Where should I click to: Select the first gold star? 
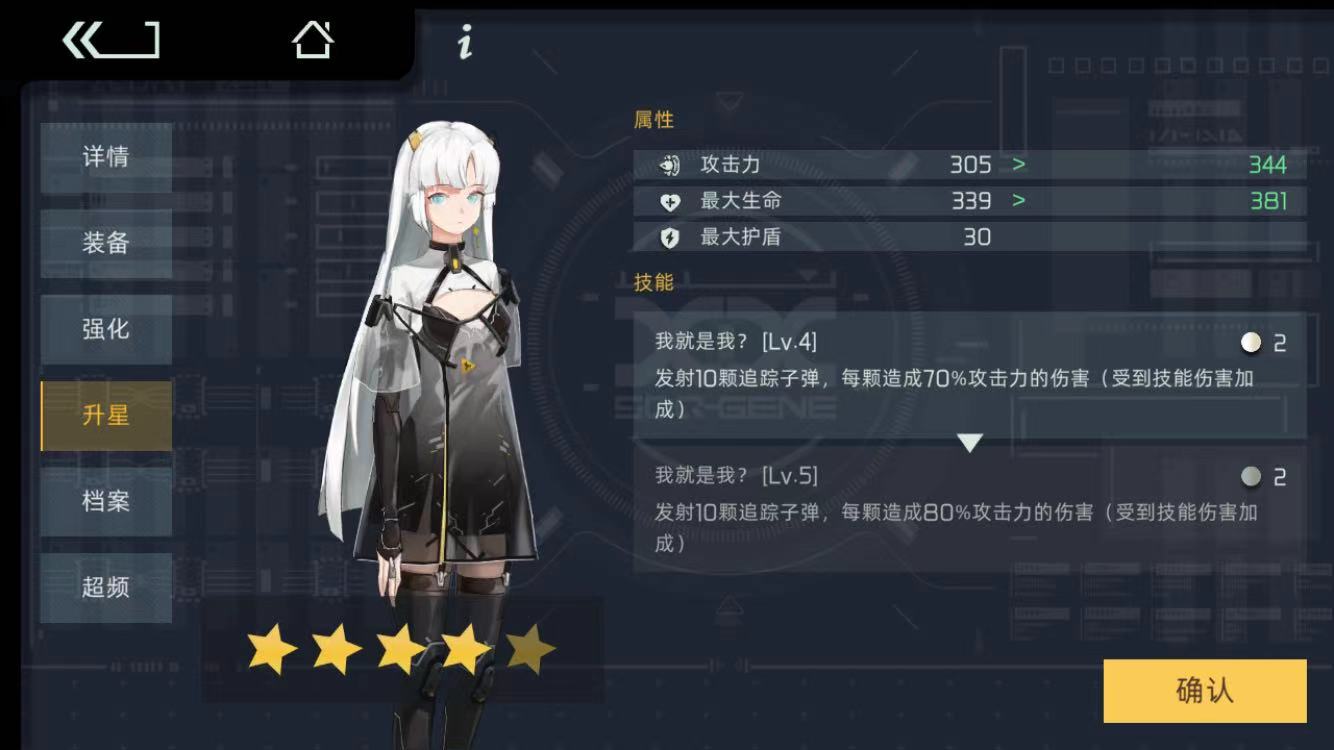pyautogui.click(x=272, y=649)
